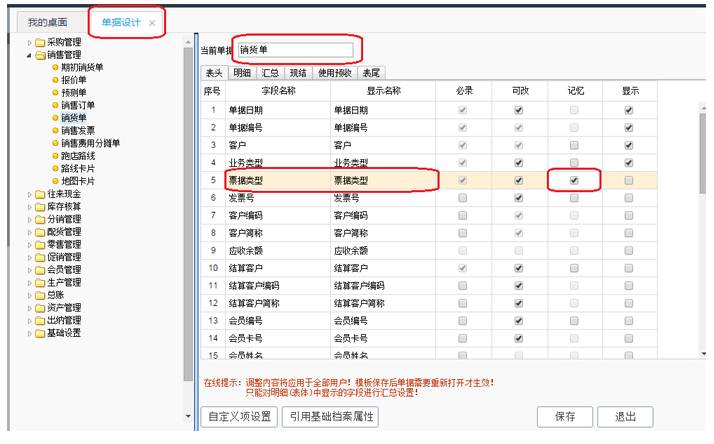Click the tree panel vertical scrollbar thumb
The height and width of the screenshot is (444, 714).
pyautogui.click(x=188, y=214)
